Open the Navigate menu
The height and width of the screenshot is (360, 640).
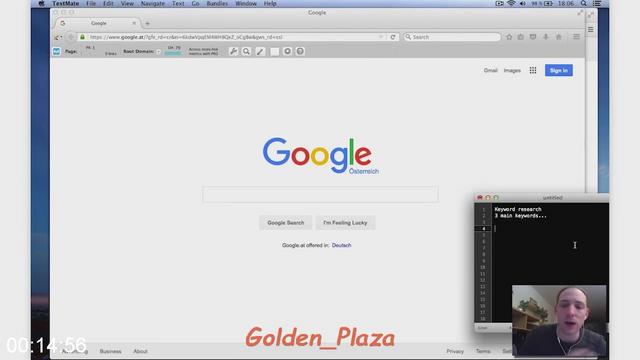pyautogui.click(x=153, y=3)
